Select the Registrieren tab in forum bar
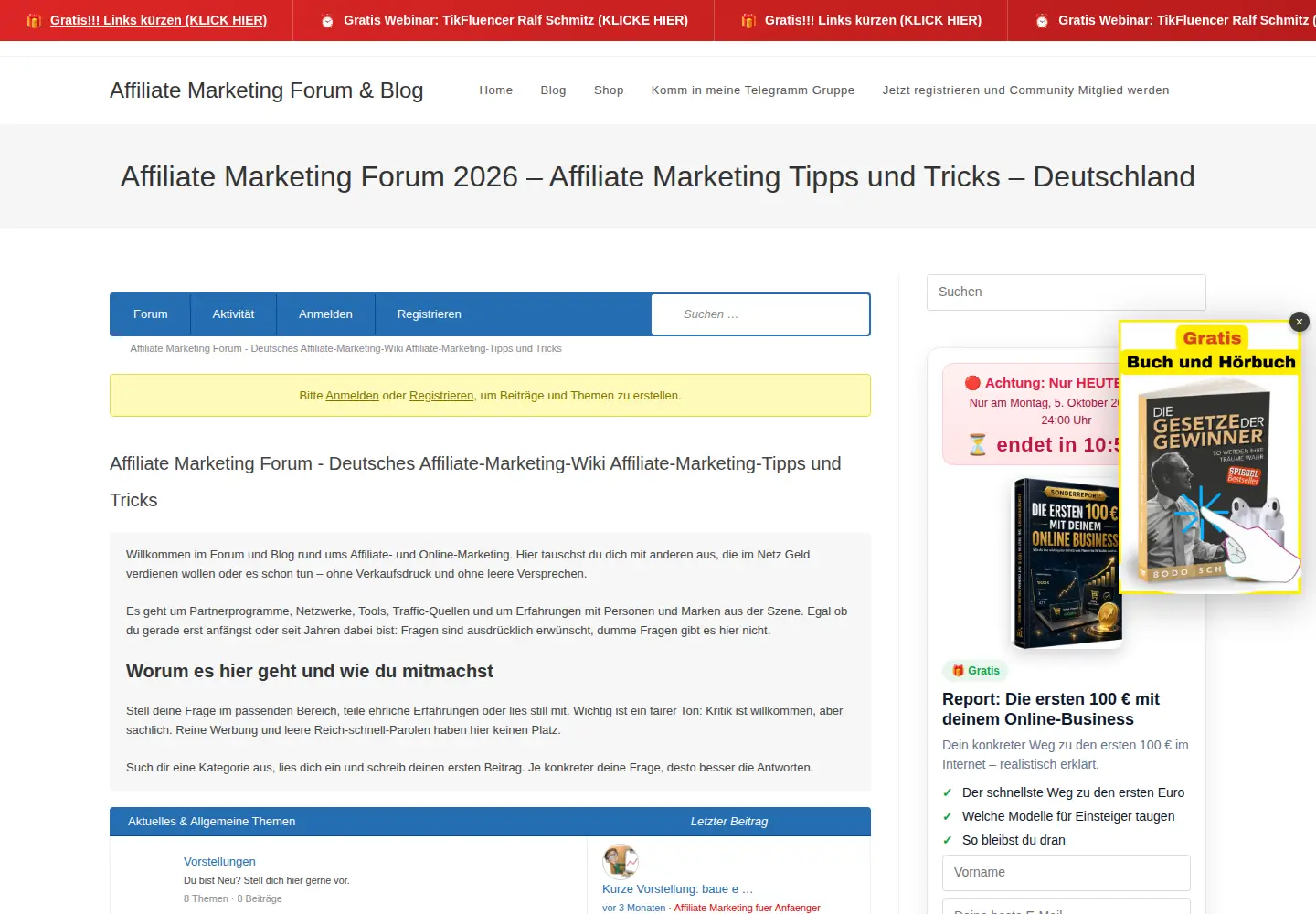The width and height of the screenshot is (1316, 914). 429,314
